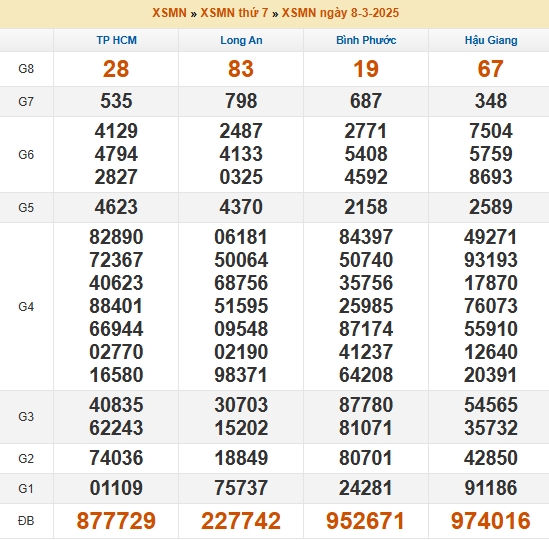
Task: Click G3 number 35732
Action: pos(491,428)
